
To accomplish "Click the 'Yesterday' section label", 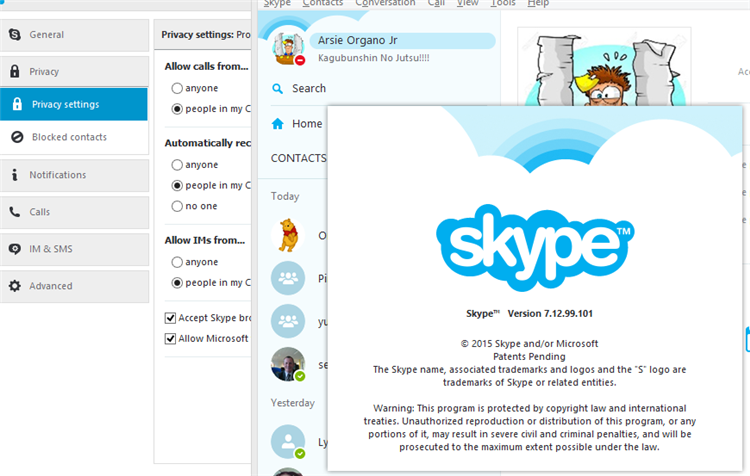I will coord(293,403).
